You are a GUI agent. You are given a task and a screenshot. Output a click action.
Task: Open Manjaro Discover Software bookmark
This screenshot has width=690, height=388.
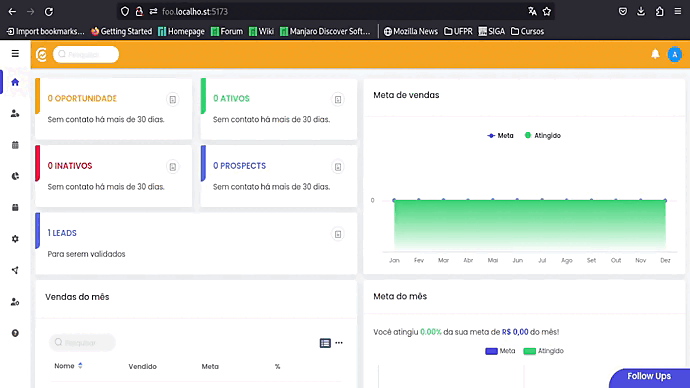325,31
